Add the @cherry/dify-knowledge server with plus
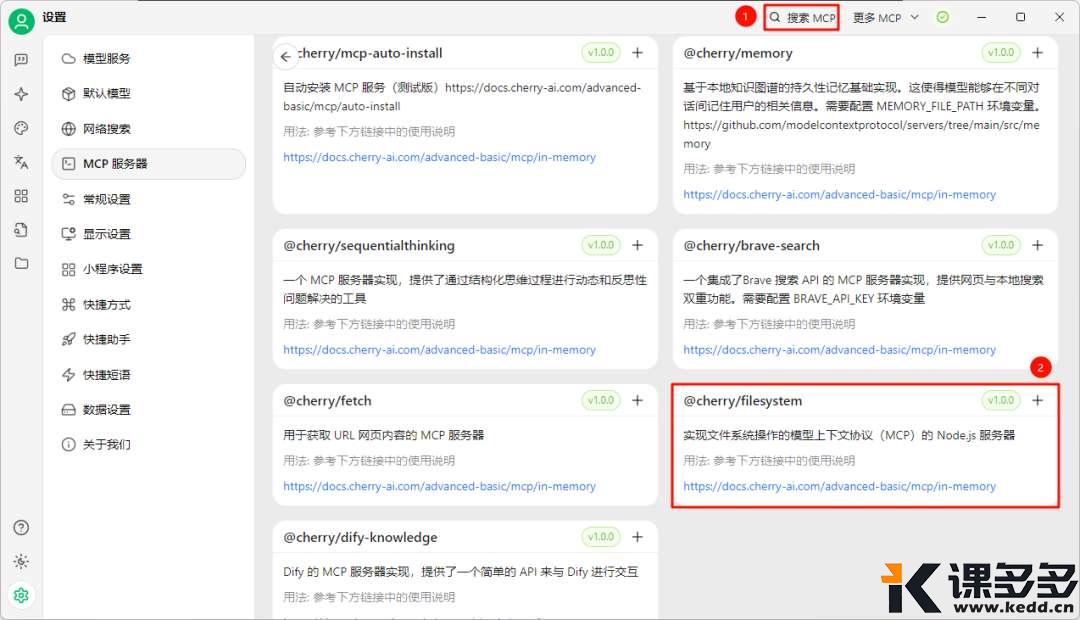Screen dimensions: 1080x620 pyautogui.click(x=638, y=537)
